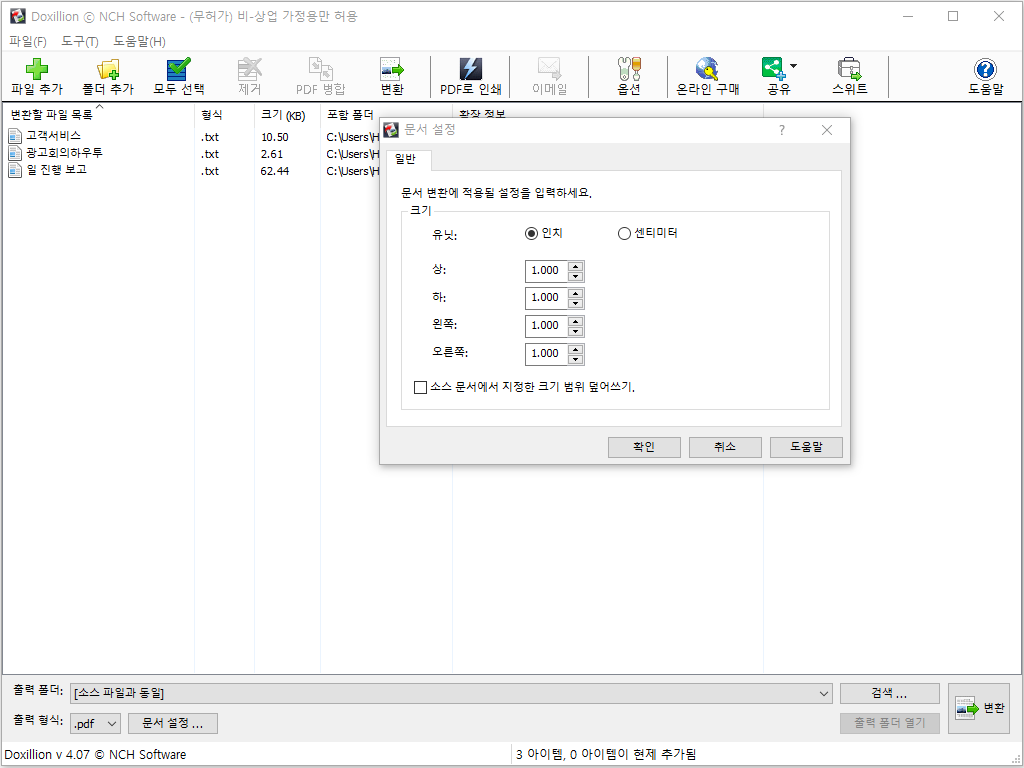Click the dialog's question mark help icon
The width and height of the screenshot is (1024, 768).
(x=782, y=130)
